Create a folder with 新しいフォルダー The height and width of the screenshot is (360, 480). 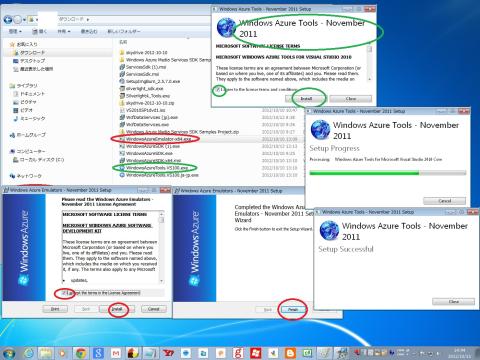pyautogui.click(x=124, y=31)
